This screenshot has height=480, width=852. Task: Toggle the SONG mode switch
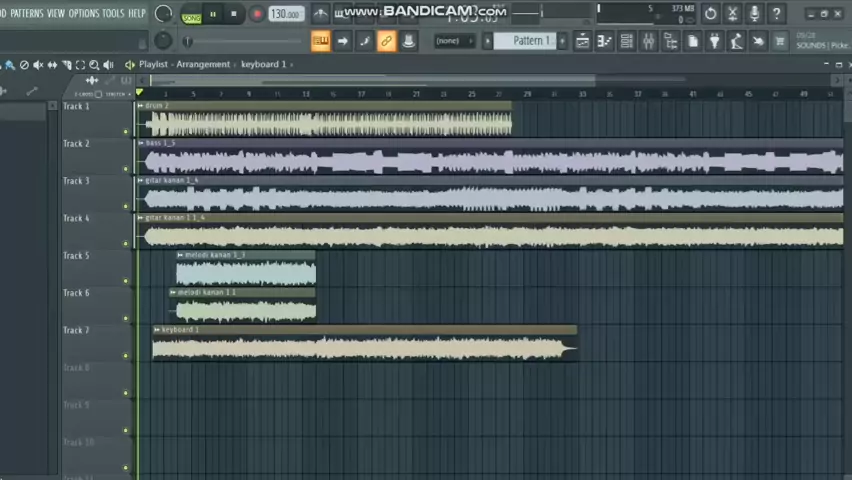[190, 17]
